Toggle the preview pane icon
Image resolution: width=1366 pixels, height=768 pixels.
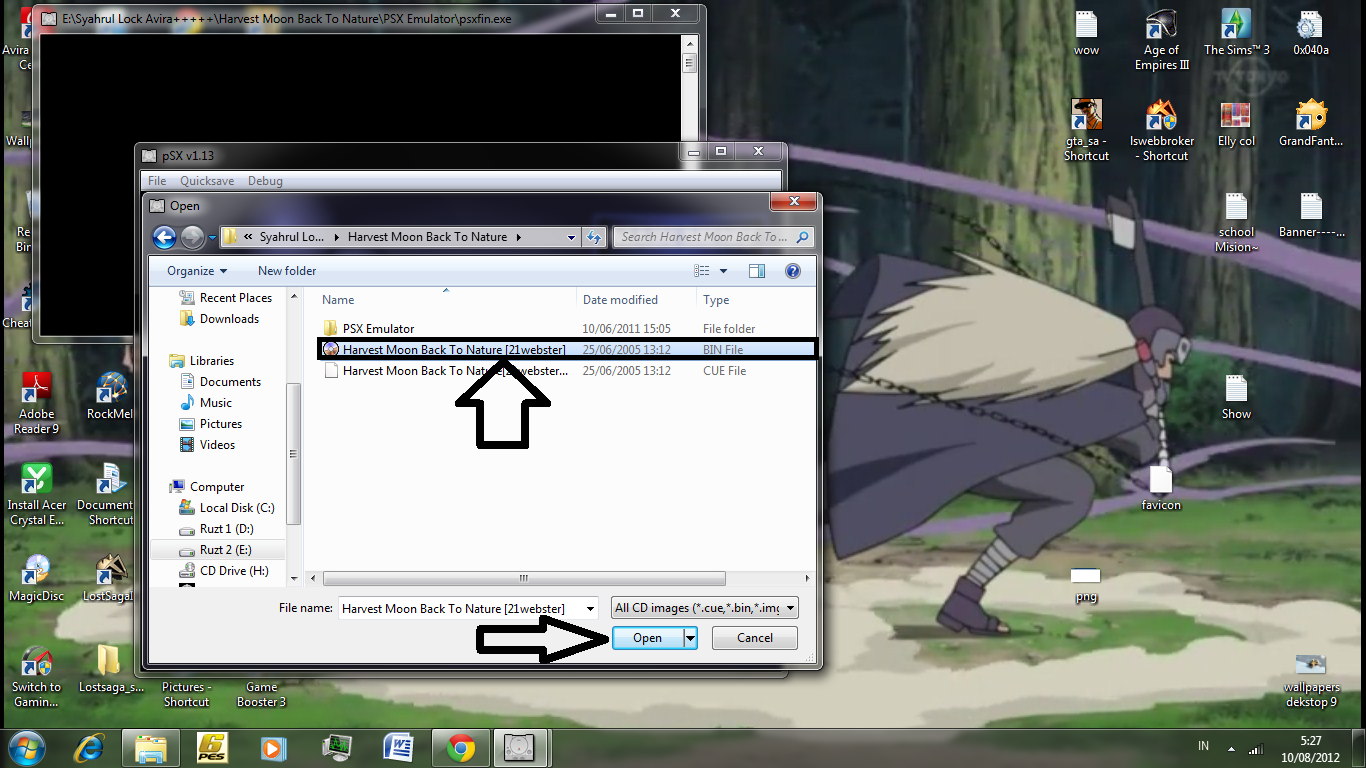757,271
